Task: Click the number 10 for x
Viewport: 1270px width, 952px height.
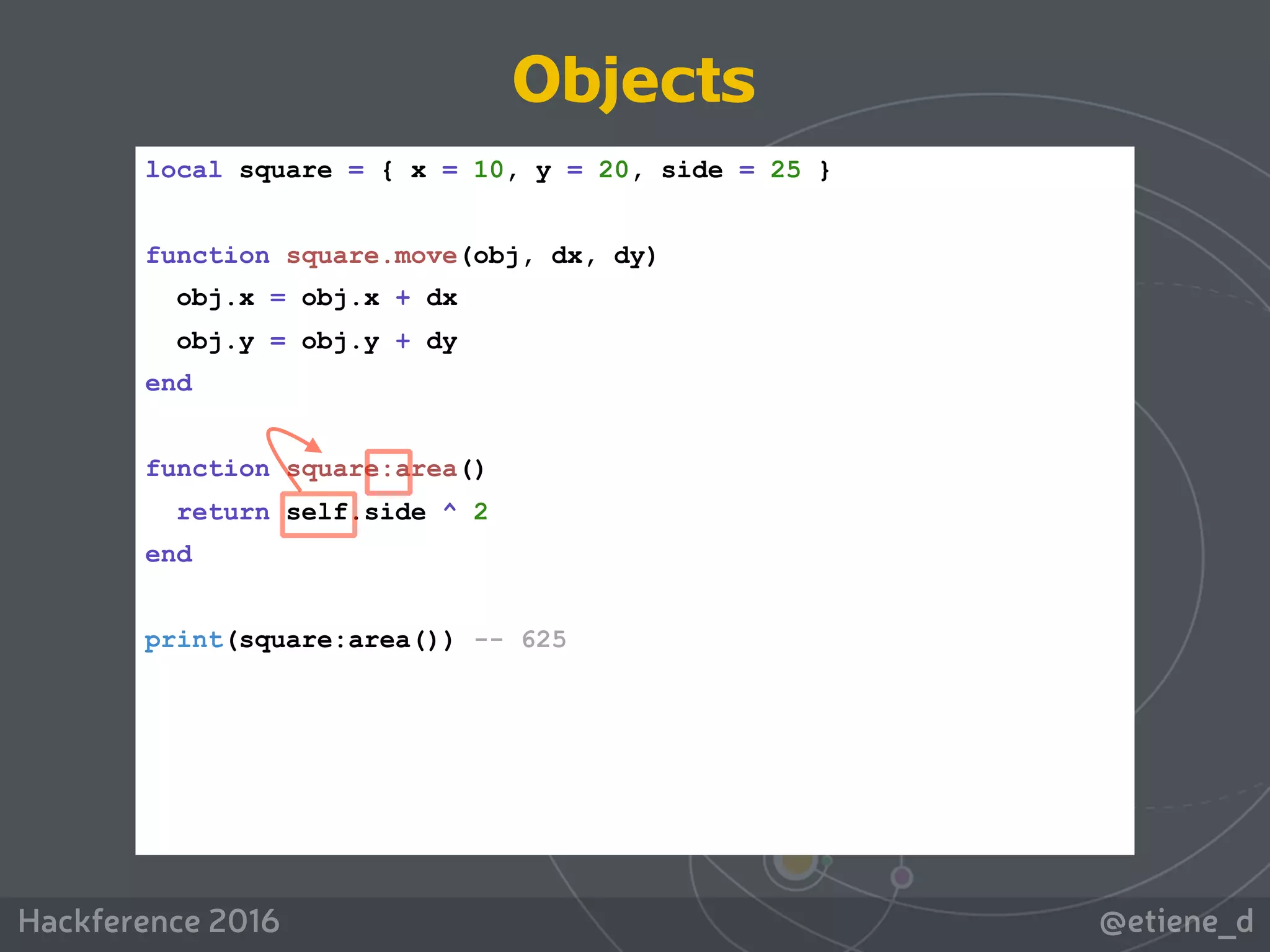Action: (489, 170)
